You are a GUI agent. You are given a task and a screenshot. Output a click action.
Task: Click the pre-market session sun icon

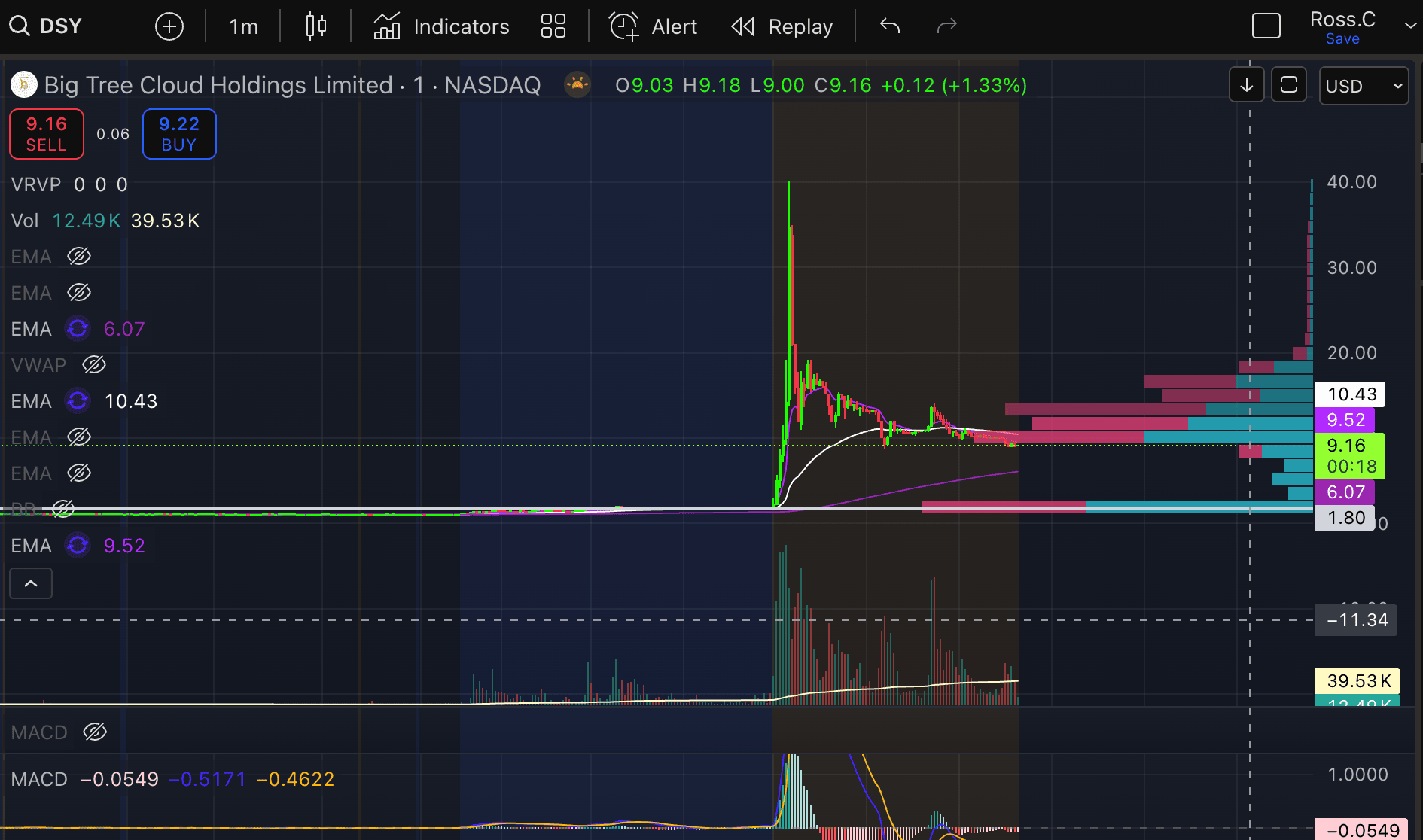(x=577, y=84)
